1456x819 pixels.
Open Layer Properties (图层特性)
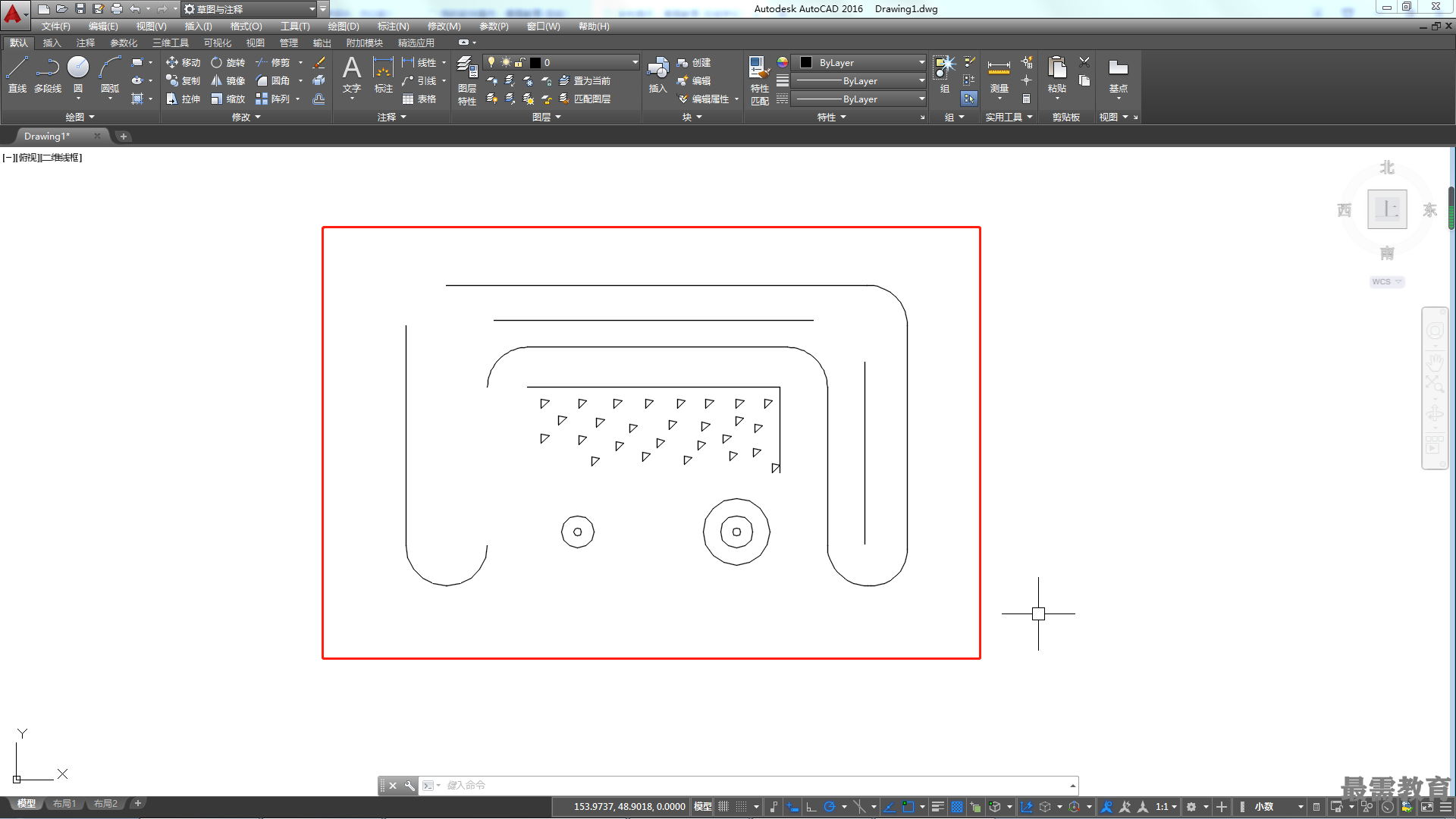467,80
